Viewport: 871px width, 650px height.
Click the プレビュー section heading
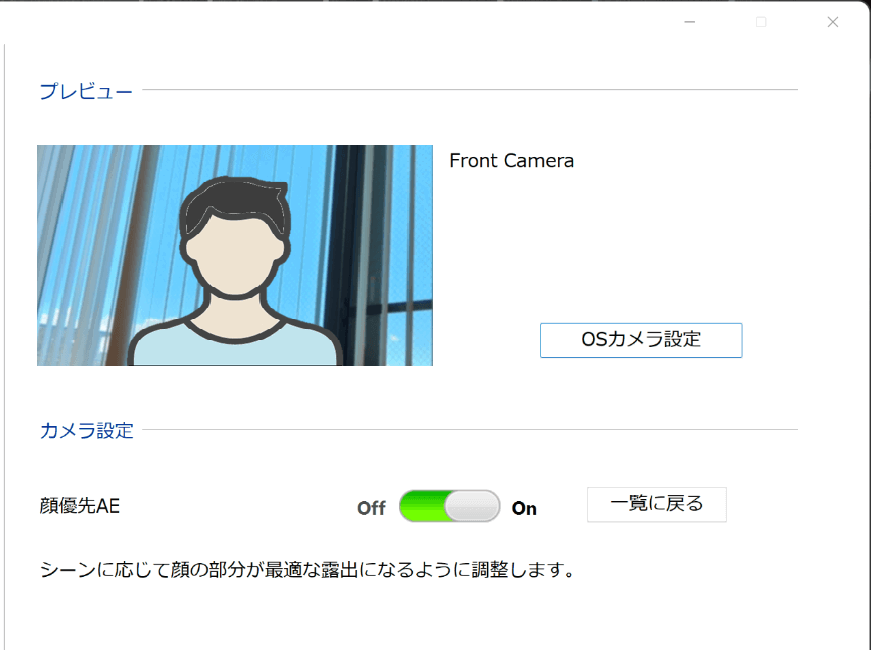[86, 91]
